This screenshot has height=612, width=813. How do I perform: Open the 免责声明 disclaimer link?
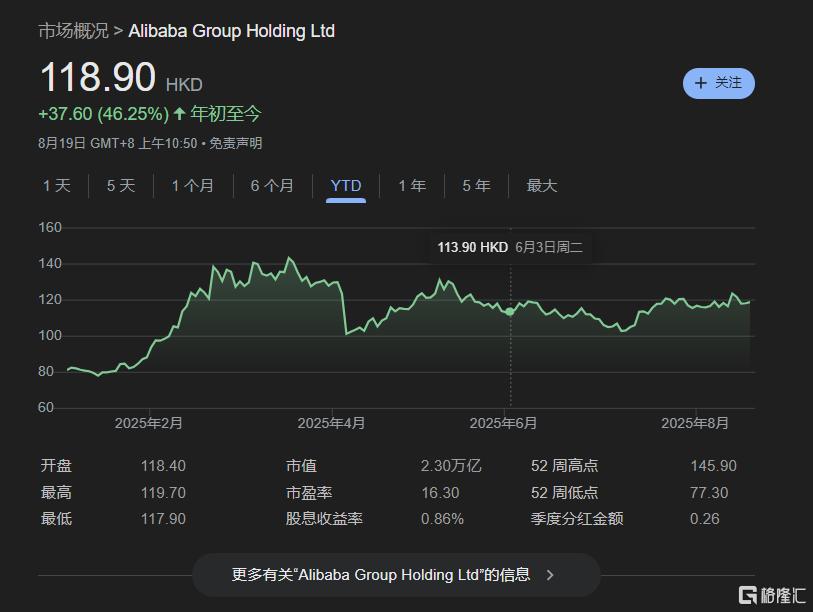[x=236, y=143]
